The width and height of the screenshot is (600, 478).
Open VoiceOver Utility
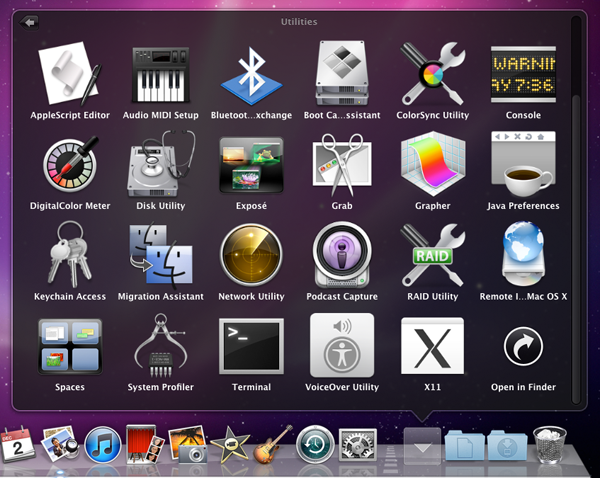[342, 346]
